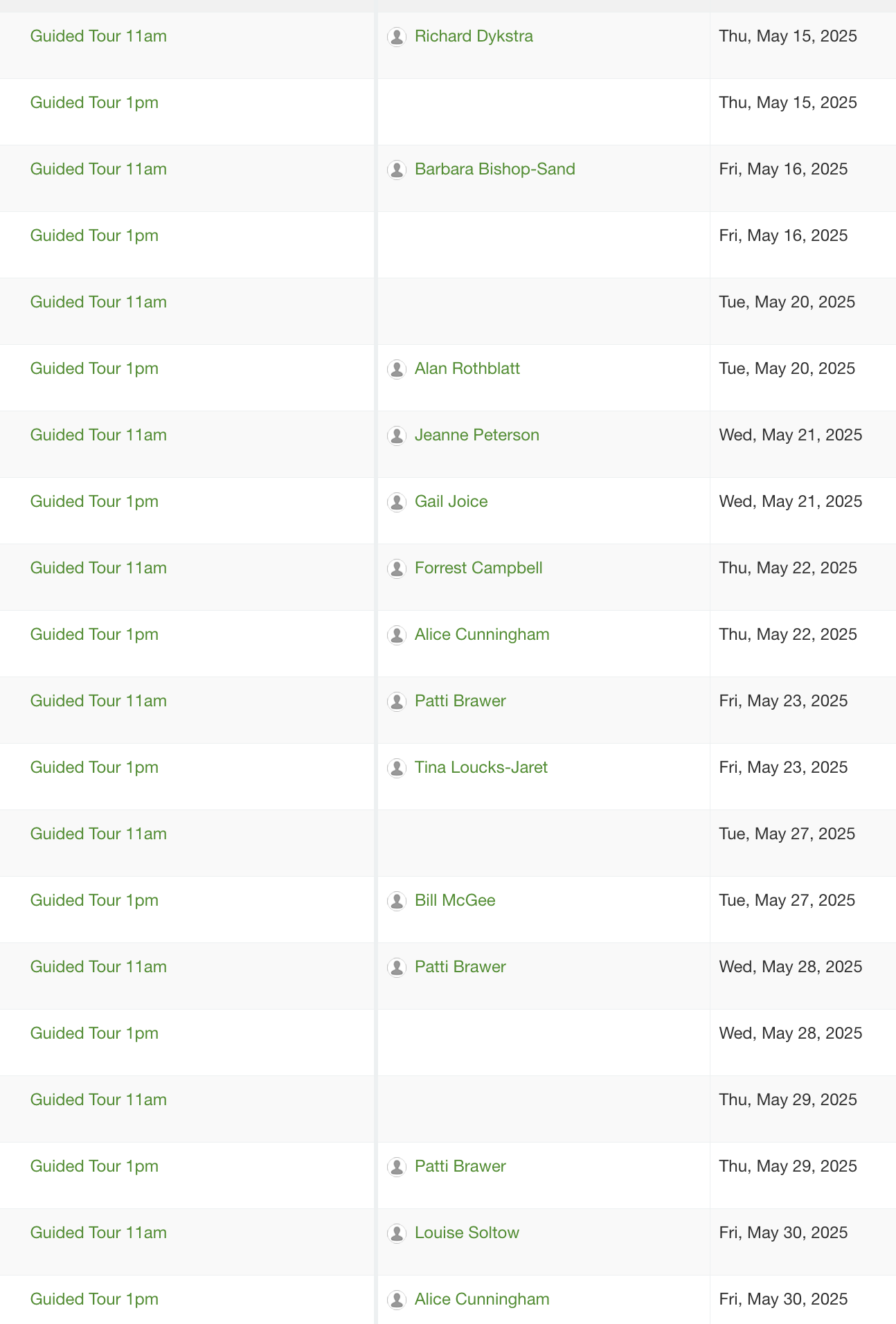Click Bill McGee's user avatar icon
The width and height of the screenshot is (896, 1324).
(x=397, y=901)
